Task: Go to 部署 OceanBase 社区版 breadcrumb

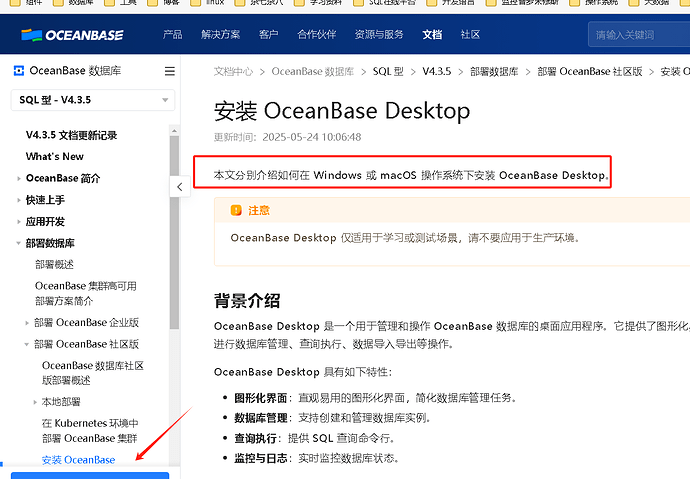Action: click(590, 71)
